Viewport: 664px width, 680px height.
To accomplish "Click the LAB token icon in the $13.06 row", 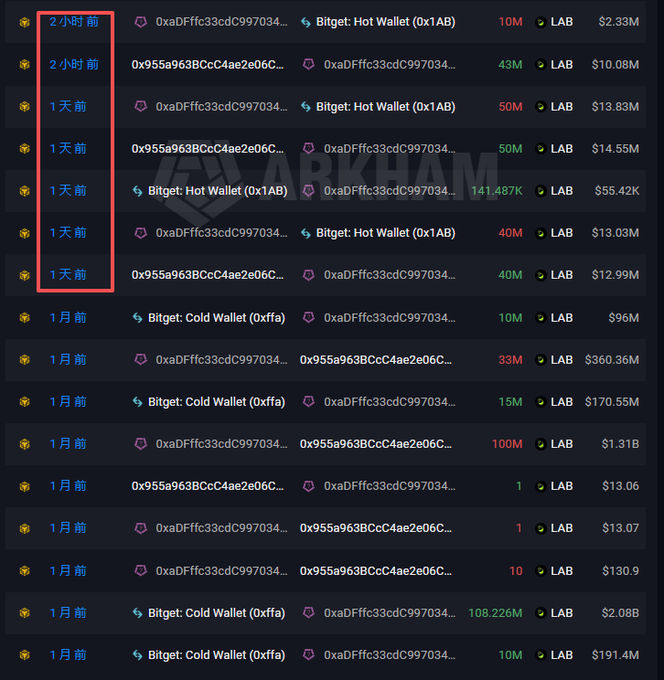I will point(540,486).
